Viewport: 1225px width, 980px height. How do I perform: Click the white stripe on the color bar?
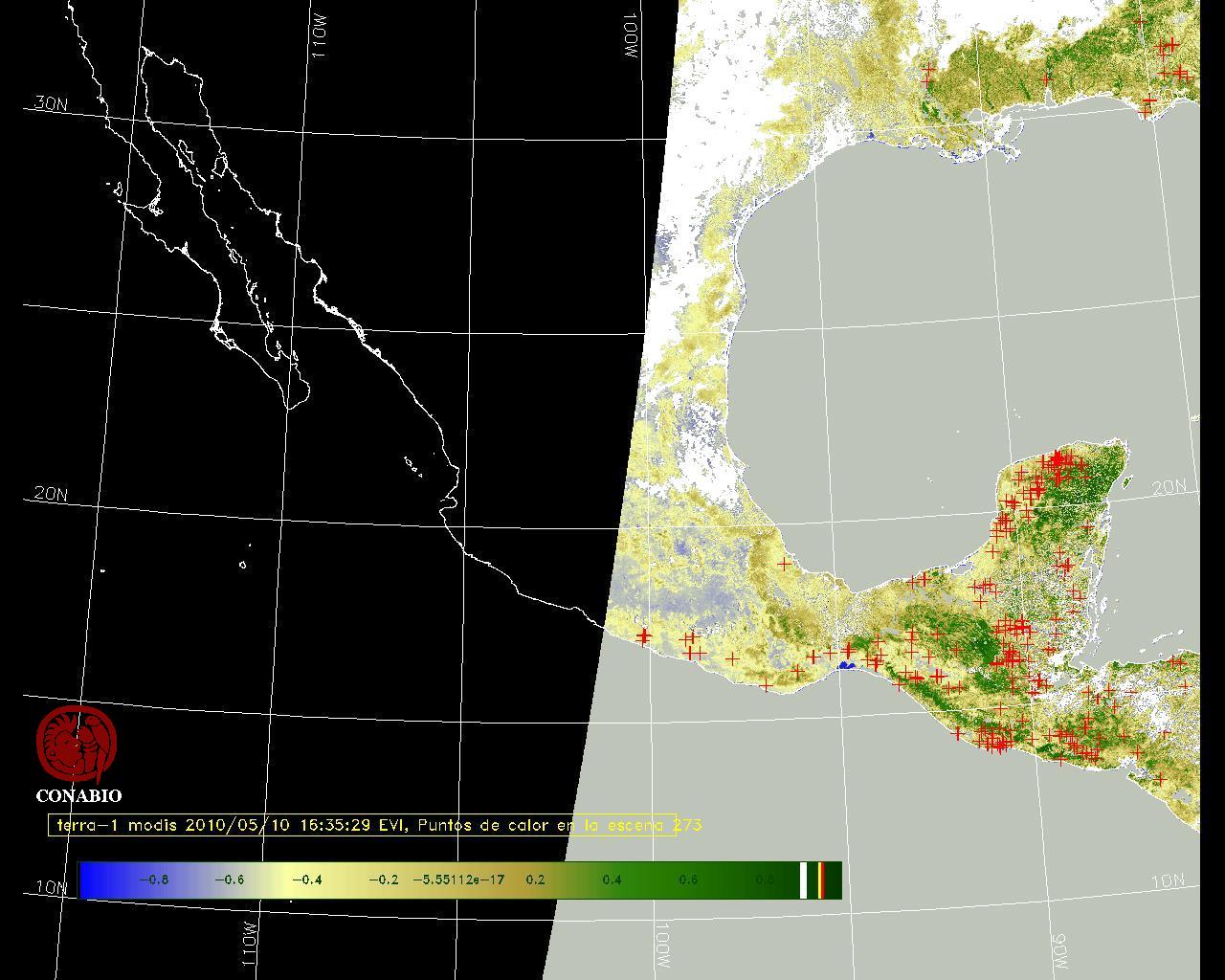coord(804,880)
